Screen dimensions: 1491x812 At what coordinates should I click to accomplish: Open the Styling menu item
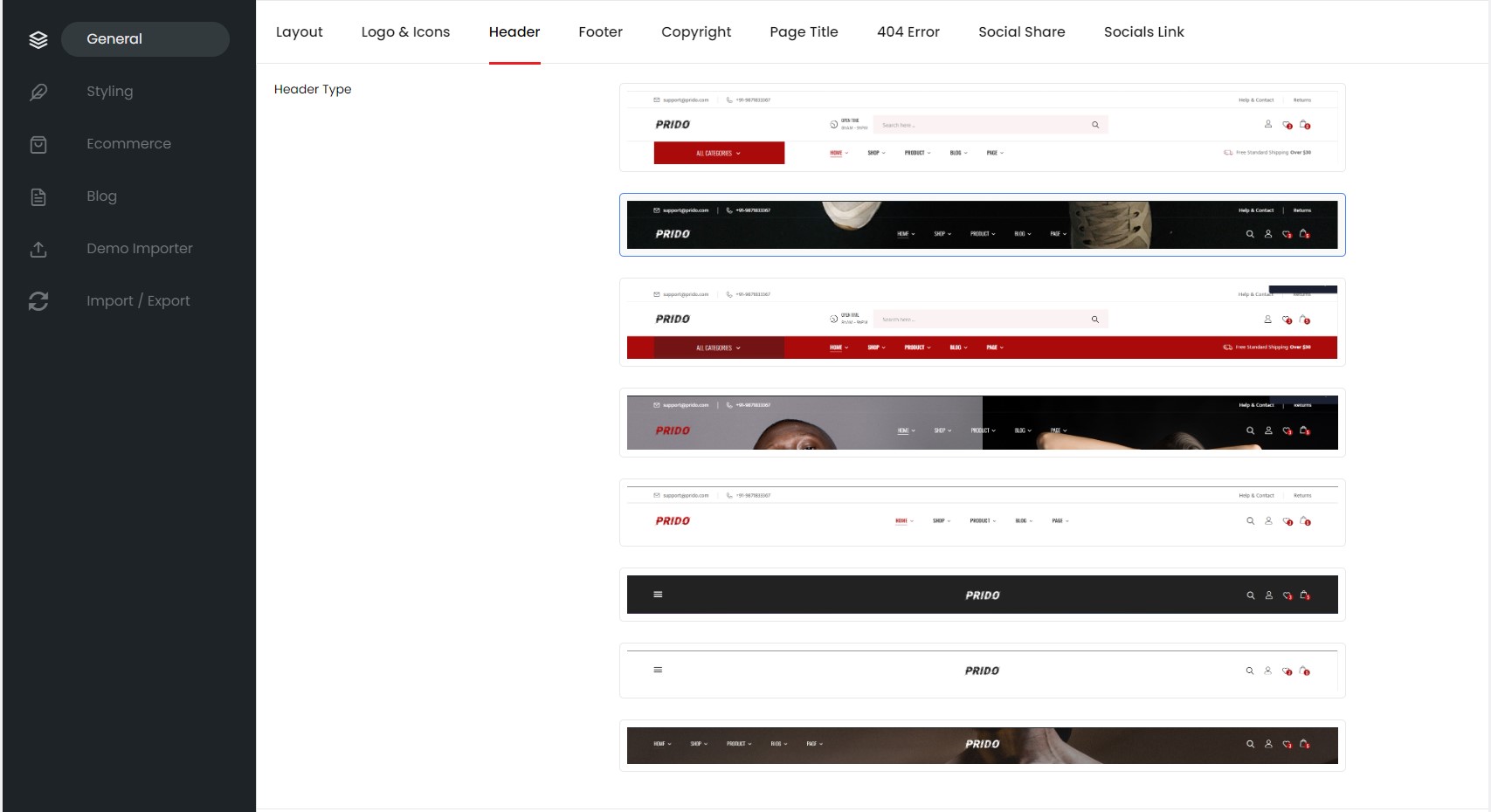[x=110, y=92]
